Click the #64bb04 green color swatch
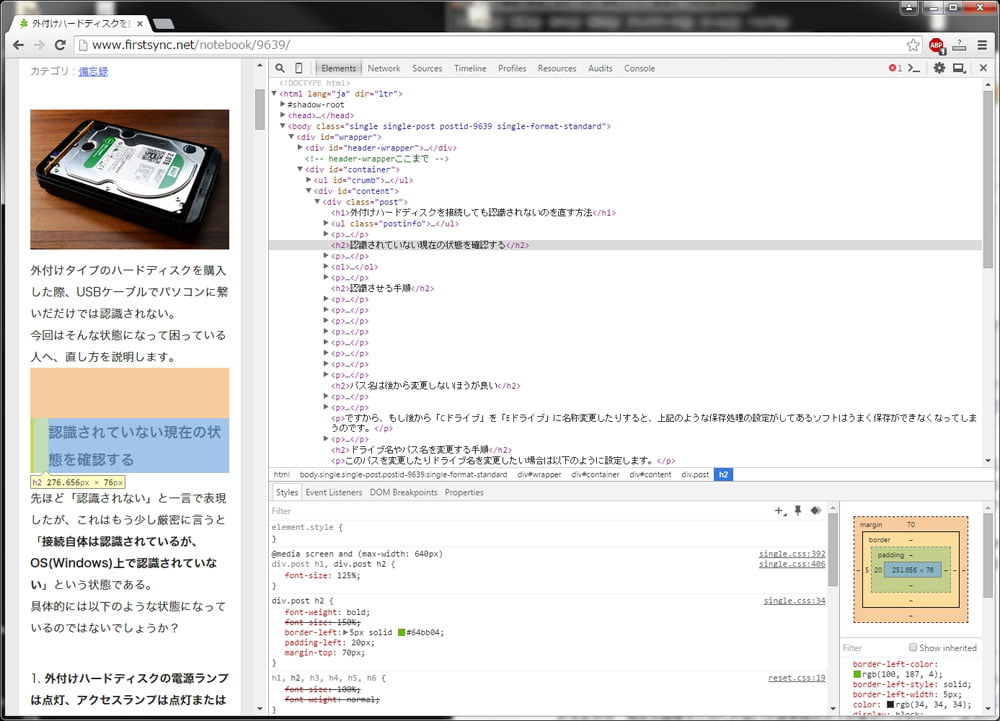Screen dimensions: 1000x721 tap(402, 632)
